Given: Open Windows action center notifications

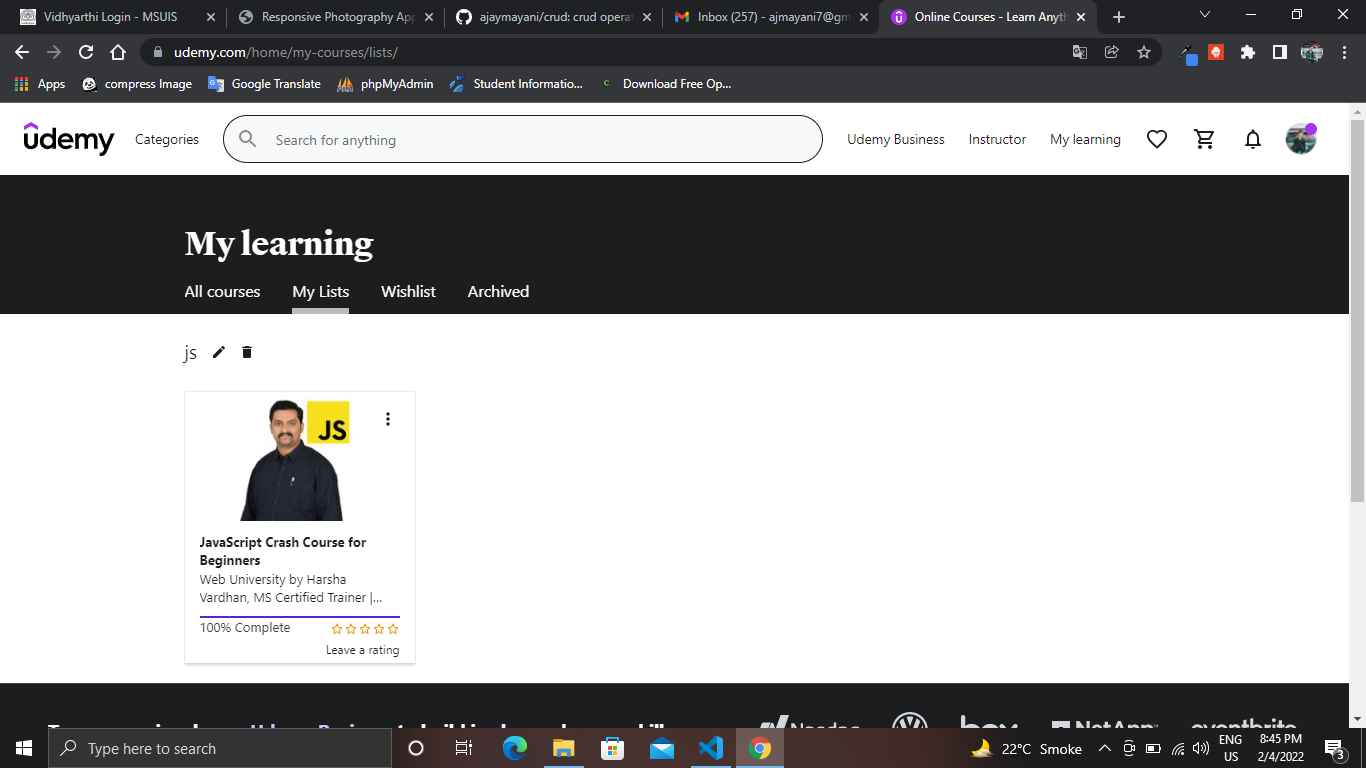Looking at the screenshot, I should click(1333, 748).
